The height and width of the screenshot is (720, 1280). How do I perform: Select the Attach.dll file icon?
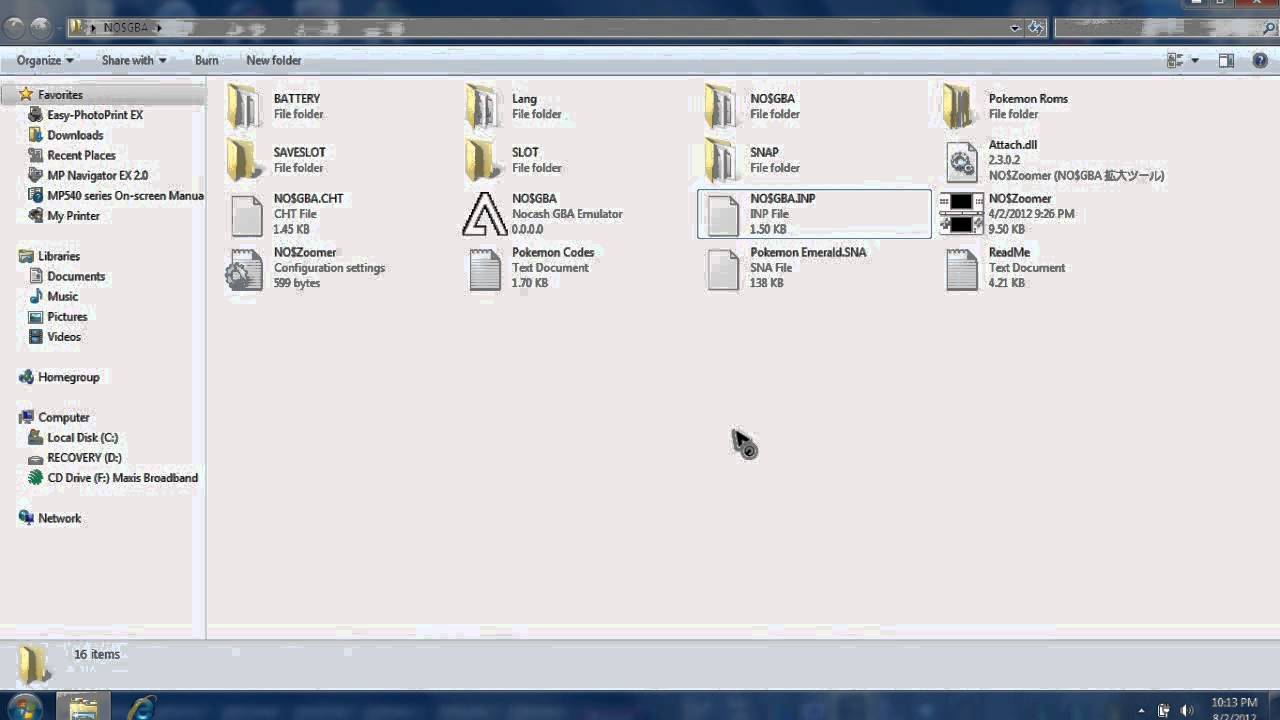[961, 161]
